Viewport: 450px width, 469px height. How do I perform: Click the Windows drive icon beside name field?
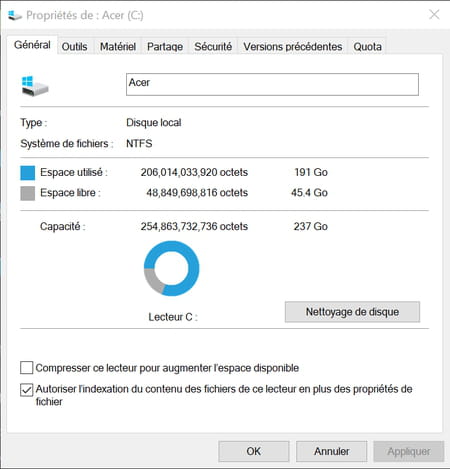(35, 86)
